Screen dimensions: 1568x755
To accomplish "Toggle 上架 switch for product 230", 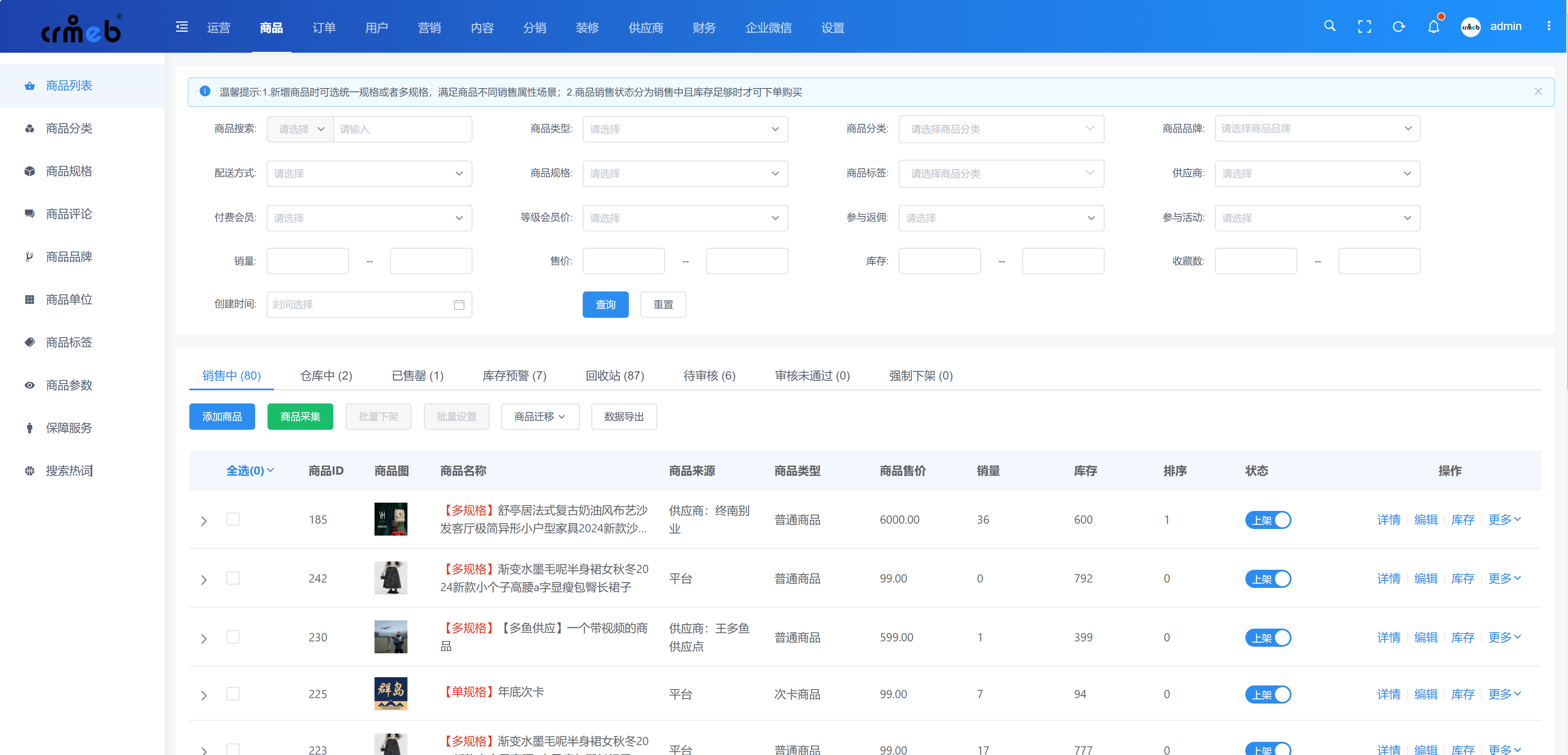I will [1267, 638].
